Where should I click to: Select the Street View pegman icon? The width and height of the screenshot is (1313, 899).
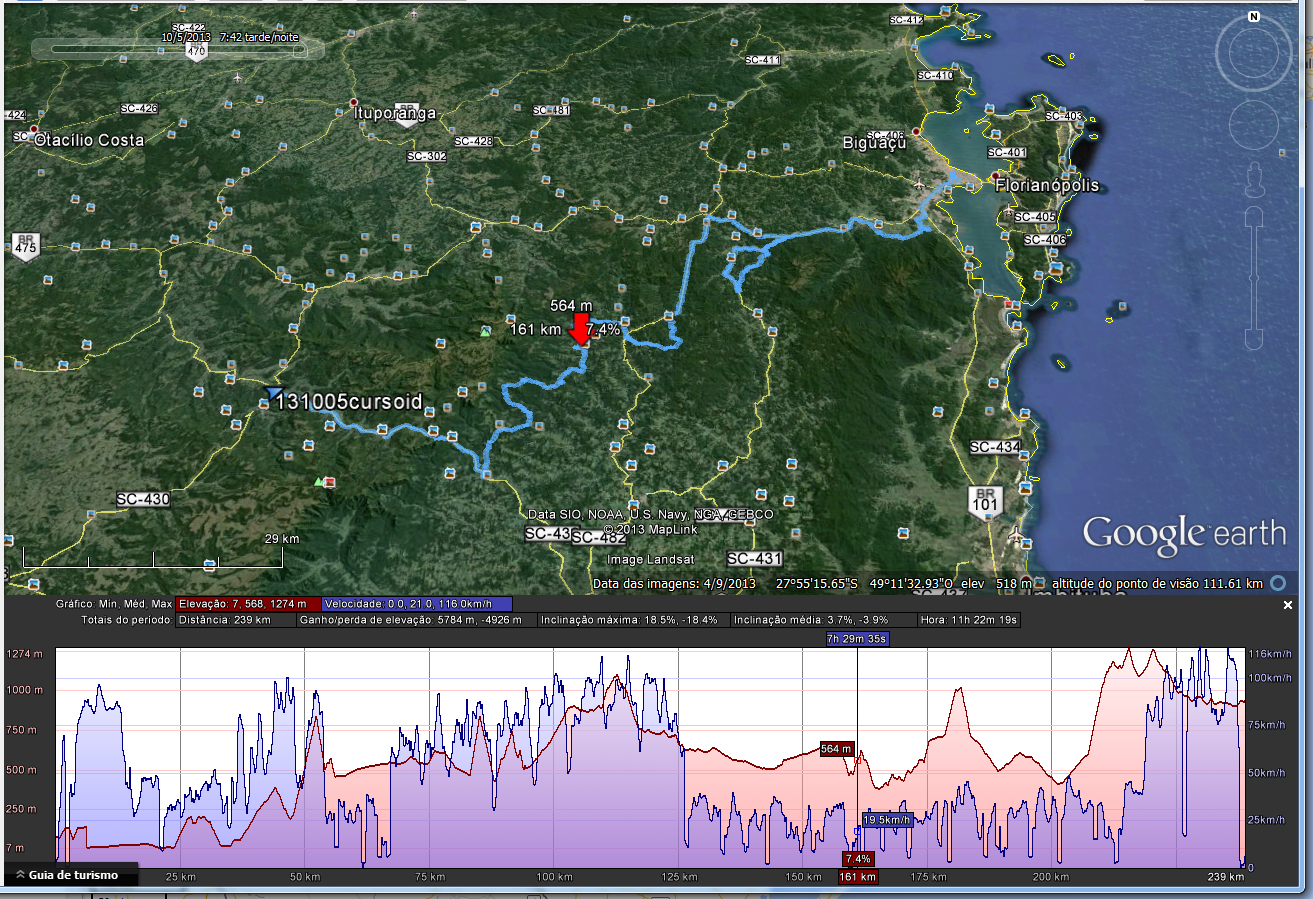(1253, 182)
